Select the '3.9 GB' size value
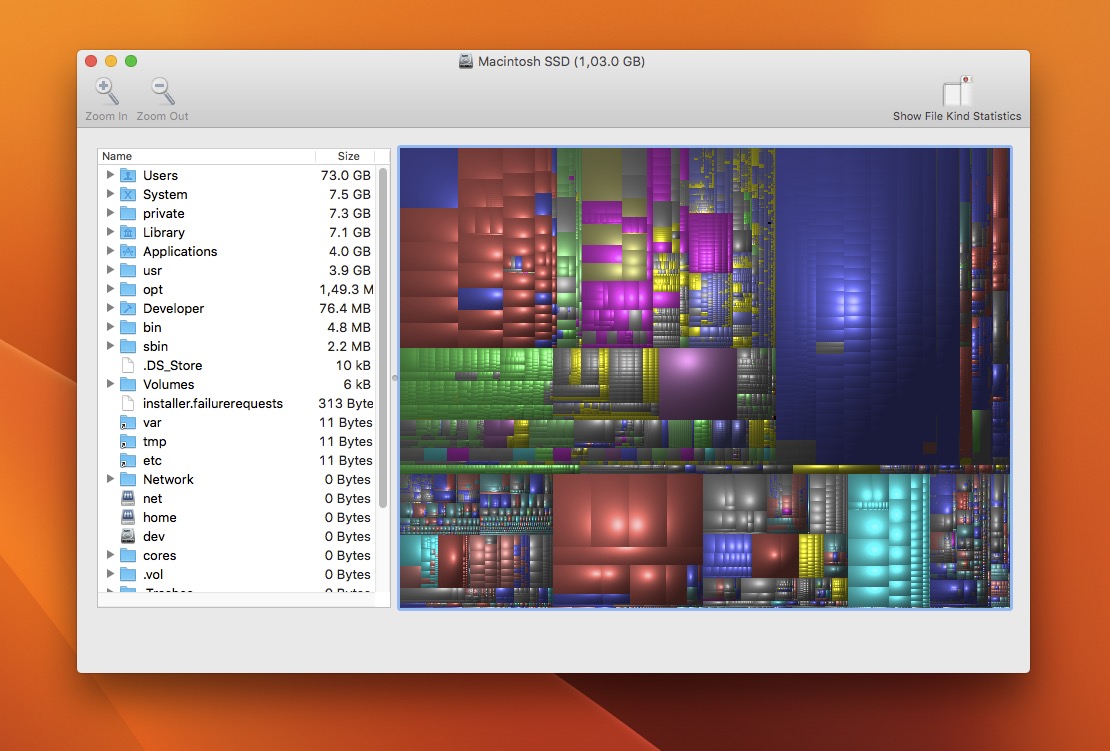The width and height of the screenshot is (1110, 751). 350,270
